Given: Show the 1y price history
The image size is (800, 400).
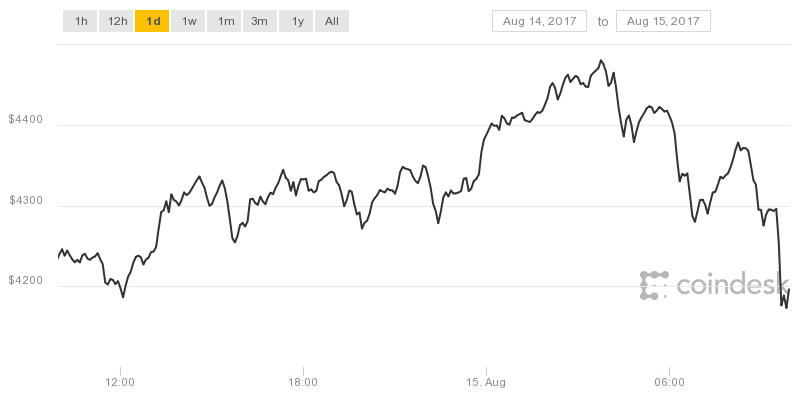Looking at the screenshot, I should coord(297,21).
